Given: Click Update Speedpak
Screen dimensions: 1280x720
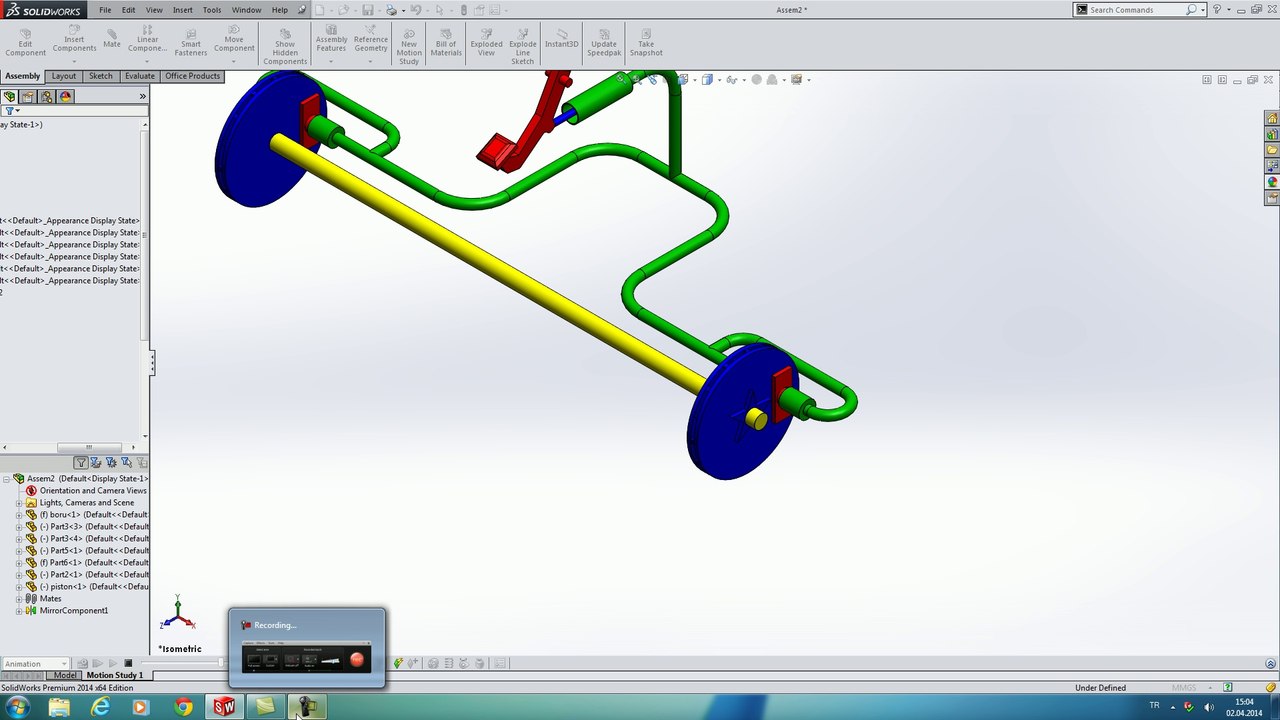Looking at the screenshot, I should coord(604,42).
